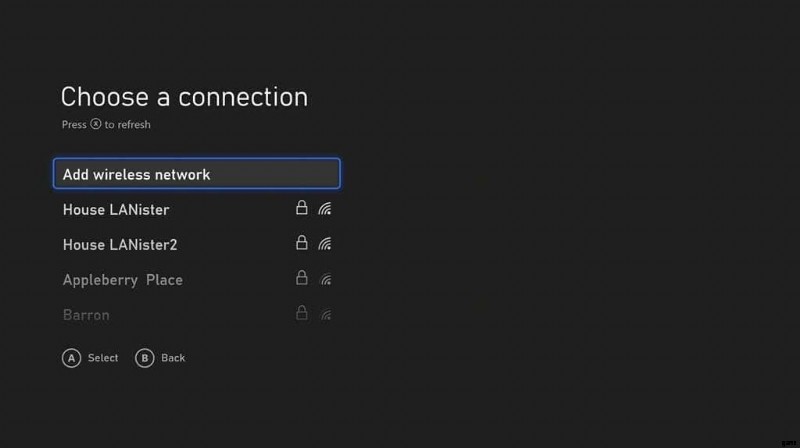
Task: Click the Select label at the bottom
Action: [103, 358]
